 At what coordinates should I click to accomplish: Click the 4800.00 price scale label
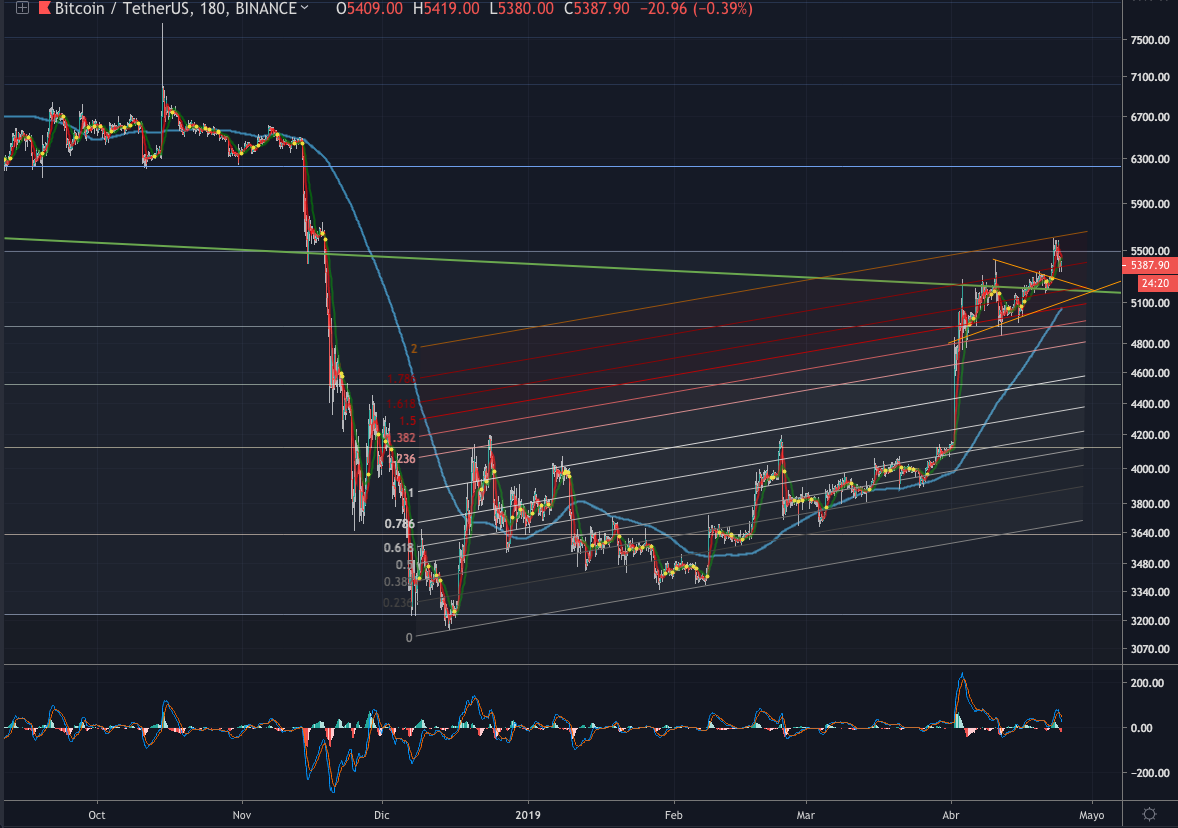pyautogui.click(x=1149, y=344)
